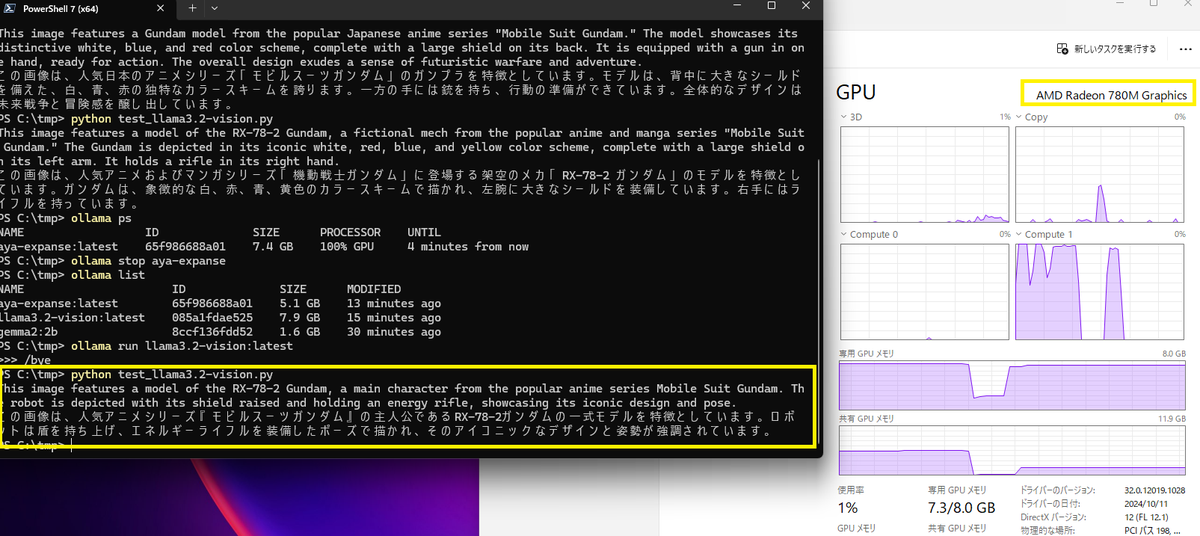
Task: Click the 7.3/8.0 GB dedicated memory value
Action: (961, 508)
